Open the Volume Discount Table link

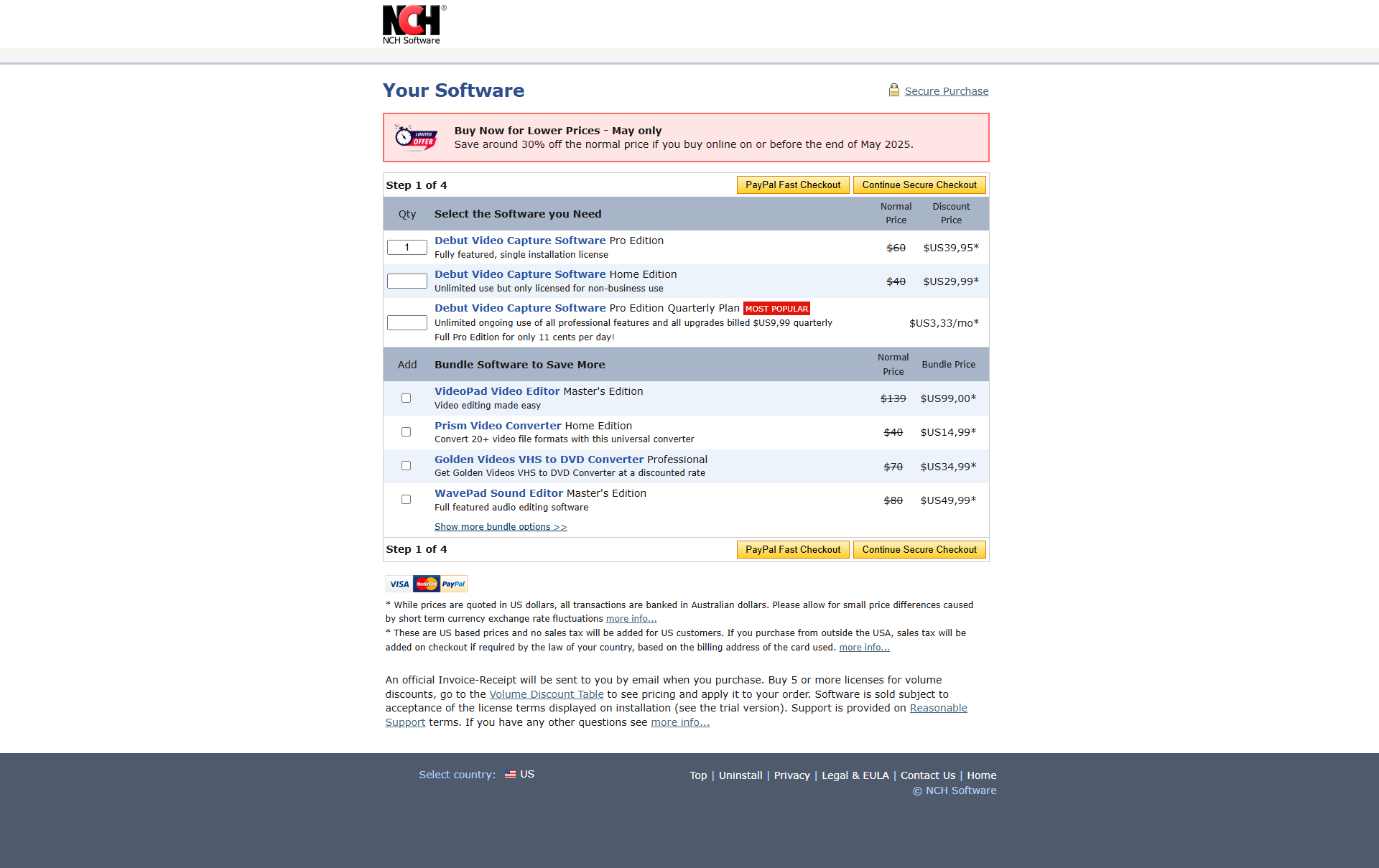(x=547, y=694)
